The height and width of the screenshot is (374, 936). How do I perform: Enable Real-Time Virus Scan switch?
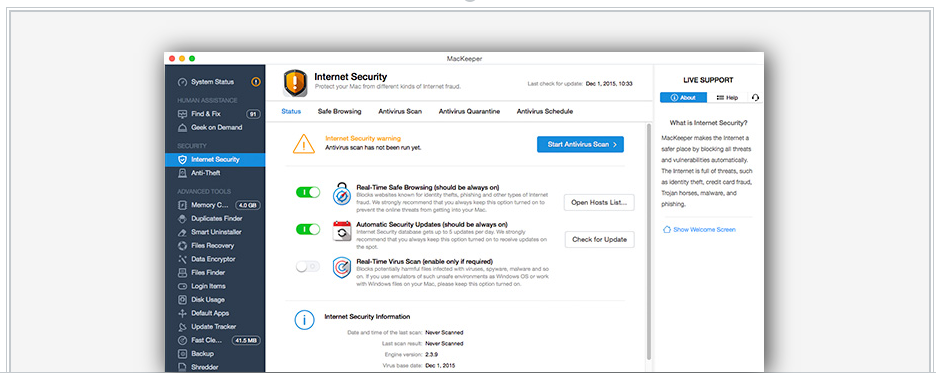(308, 267)
